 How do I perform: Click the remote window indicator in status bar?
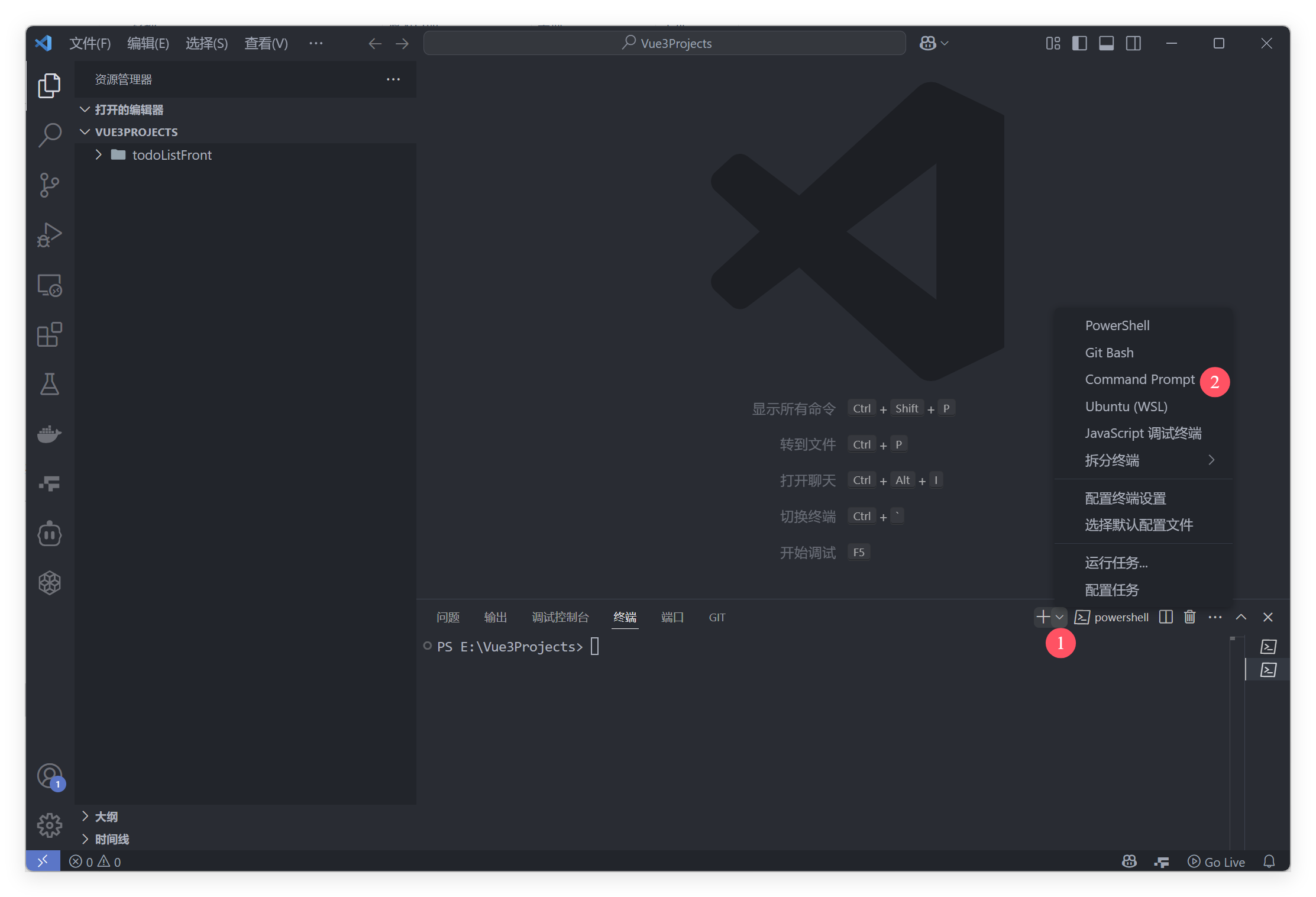coord(43,861)
